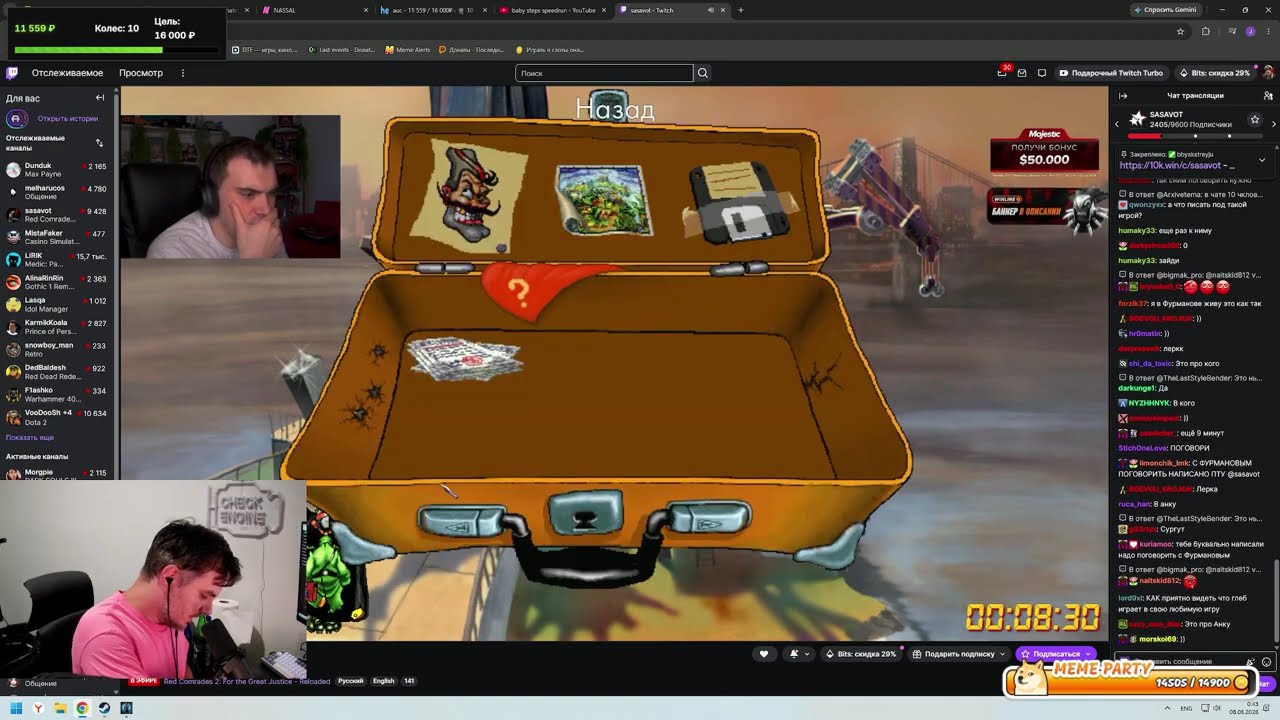Open a new browser tab
The width and height of the screenshot is (1280, 720).
tap(741, 10)
